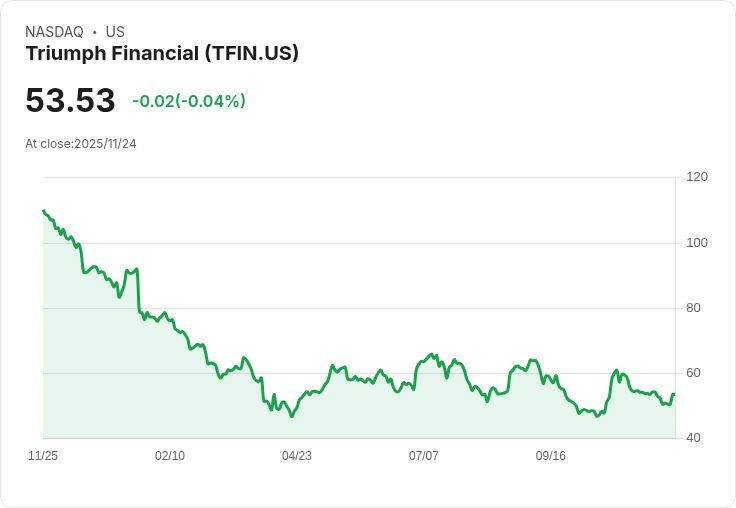Select the 60 price axis label

pyautogui.click(x=694, y=373)
